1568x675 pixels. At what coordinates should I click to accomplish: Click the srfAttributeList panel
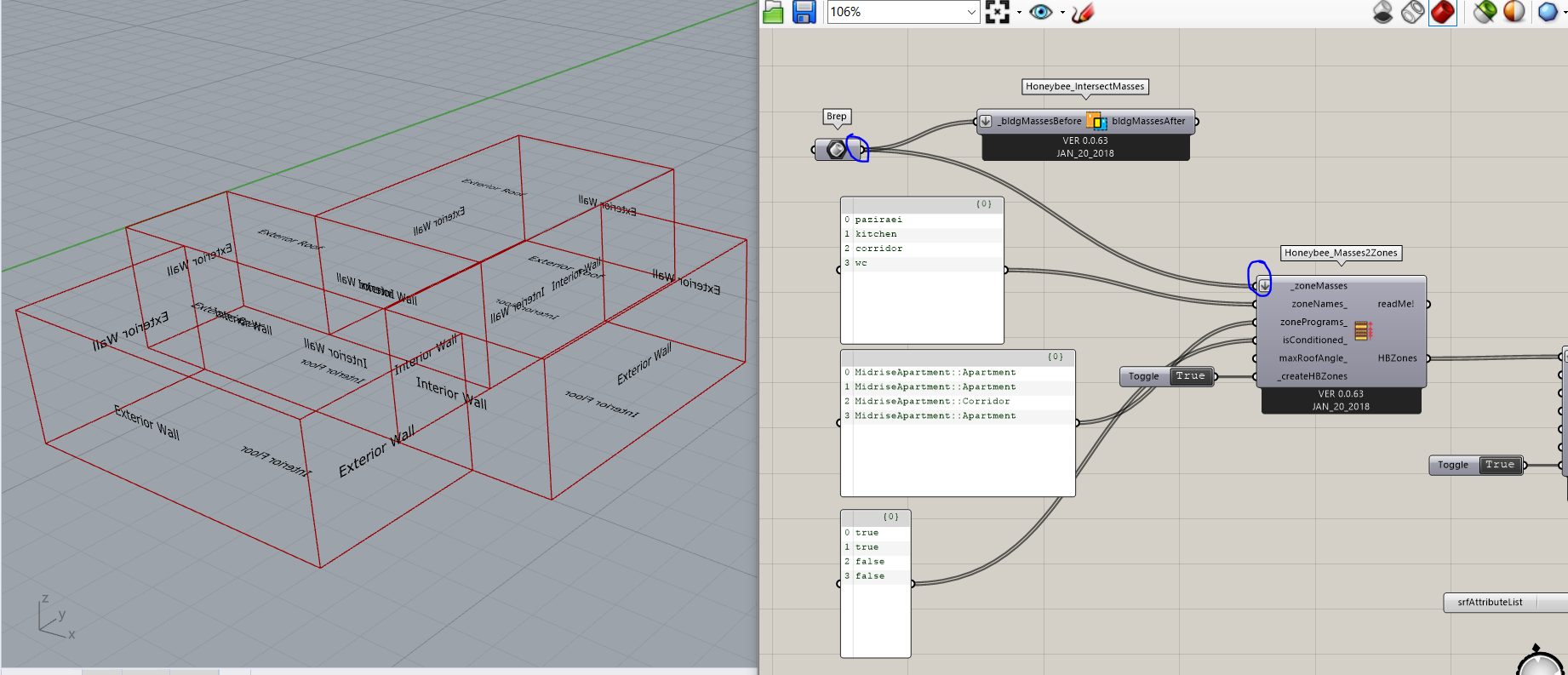click(x=1506, y=603)
